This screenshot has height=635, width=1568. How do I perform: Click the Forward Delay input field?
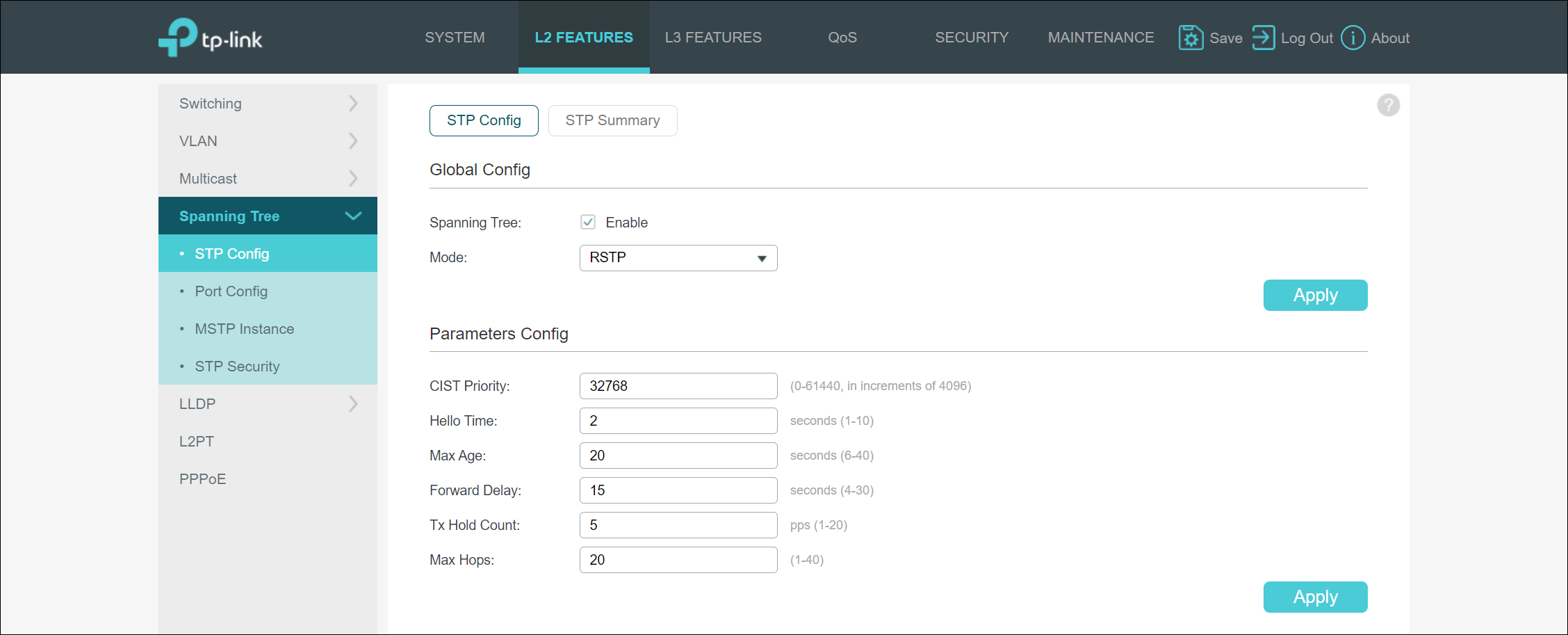678,490
